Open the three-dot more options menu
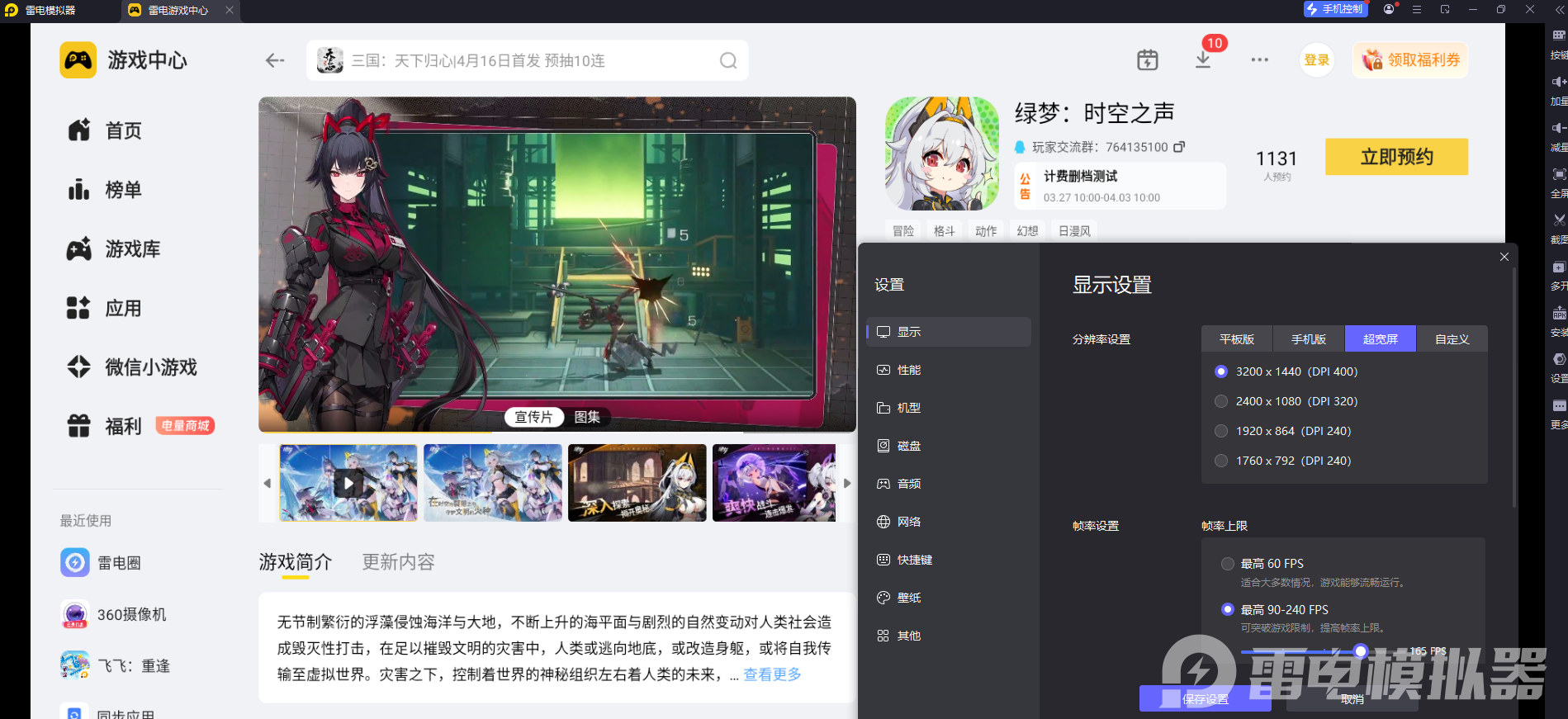Image resolution: width=1568 pixels, height=719 pixels. click(1259, 59)
